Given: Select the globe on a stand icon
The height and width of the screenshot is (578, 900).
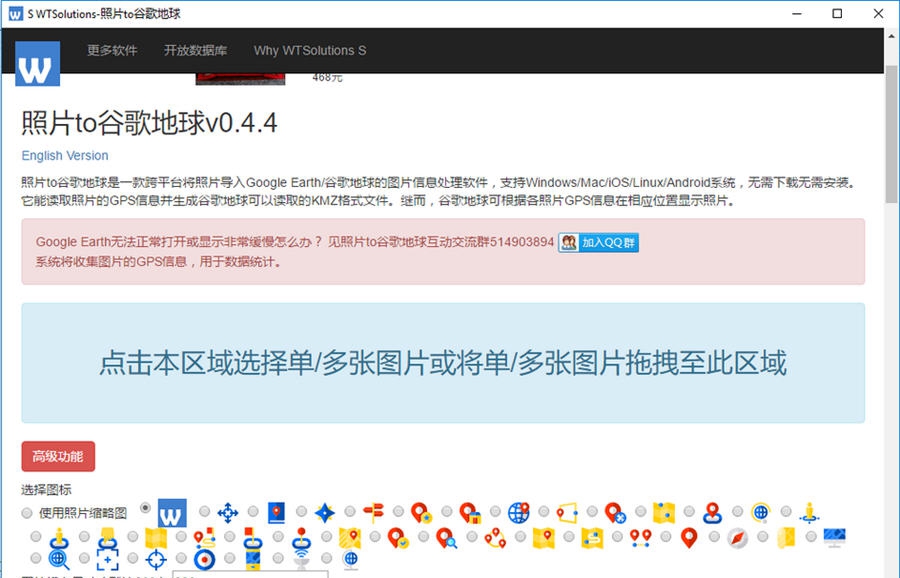Looking at the screenshot, I should [352, 558].
